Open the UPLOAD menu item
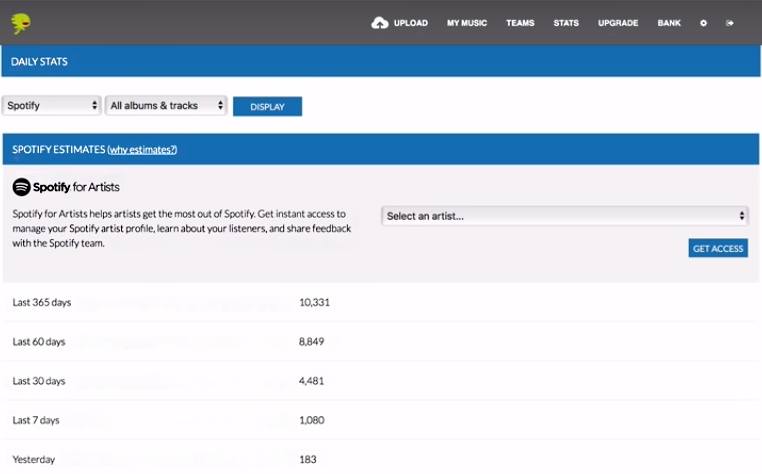This screenshot has width=762, height=474. (x=411, y=23)
